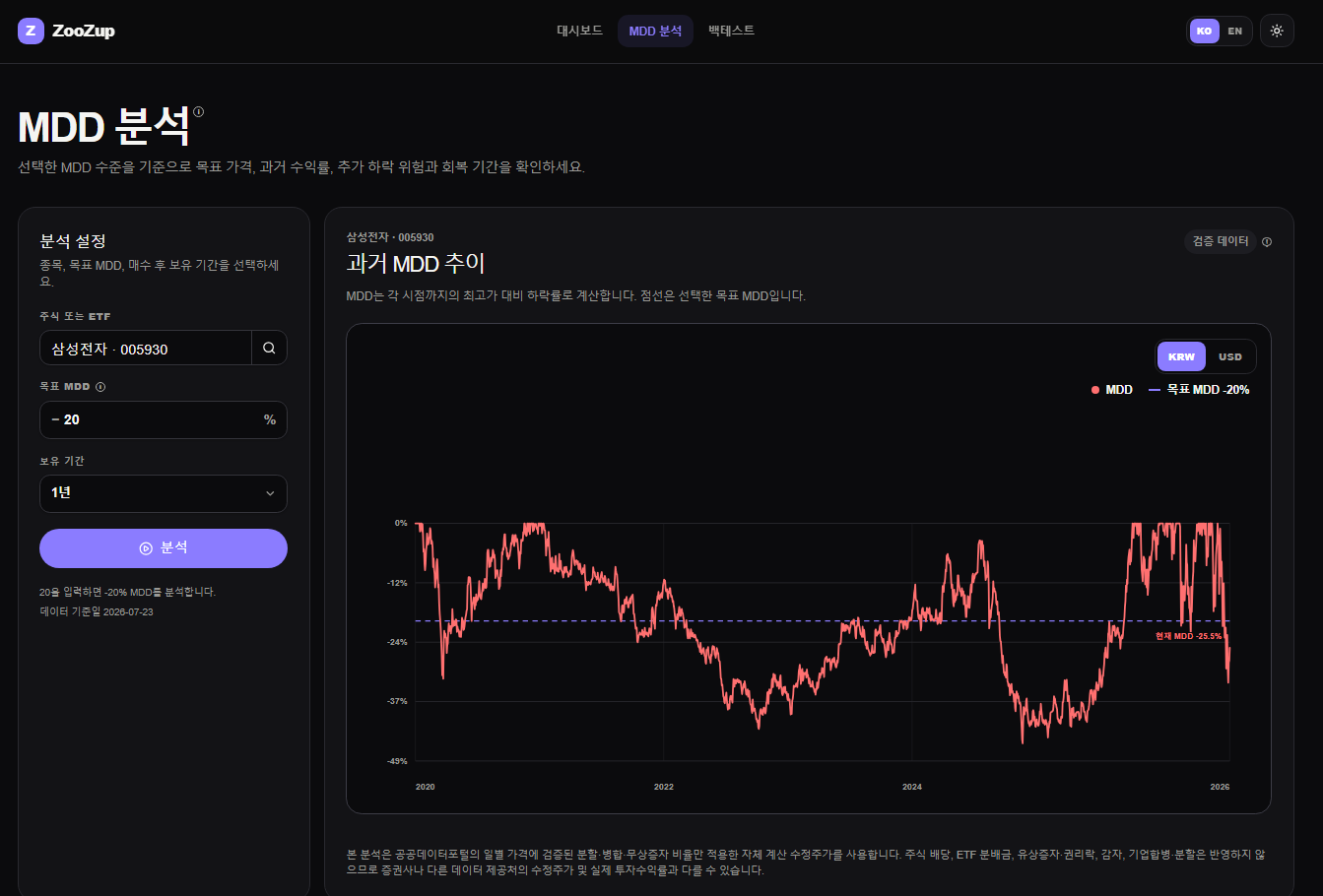Go to the 대시보드 tab
1323x896 pixels.
coord(579,31)
